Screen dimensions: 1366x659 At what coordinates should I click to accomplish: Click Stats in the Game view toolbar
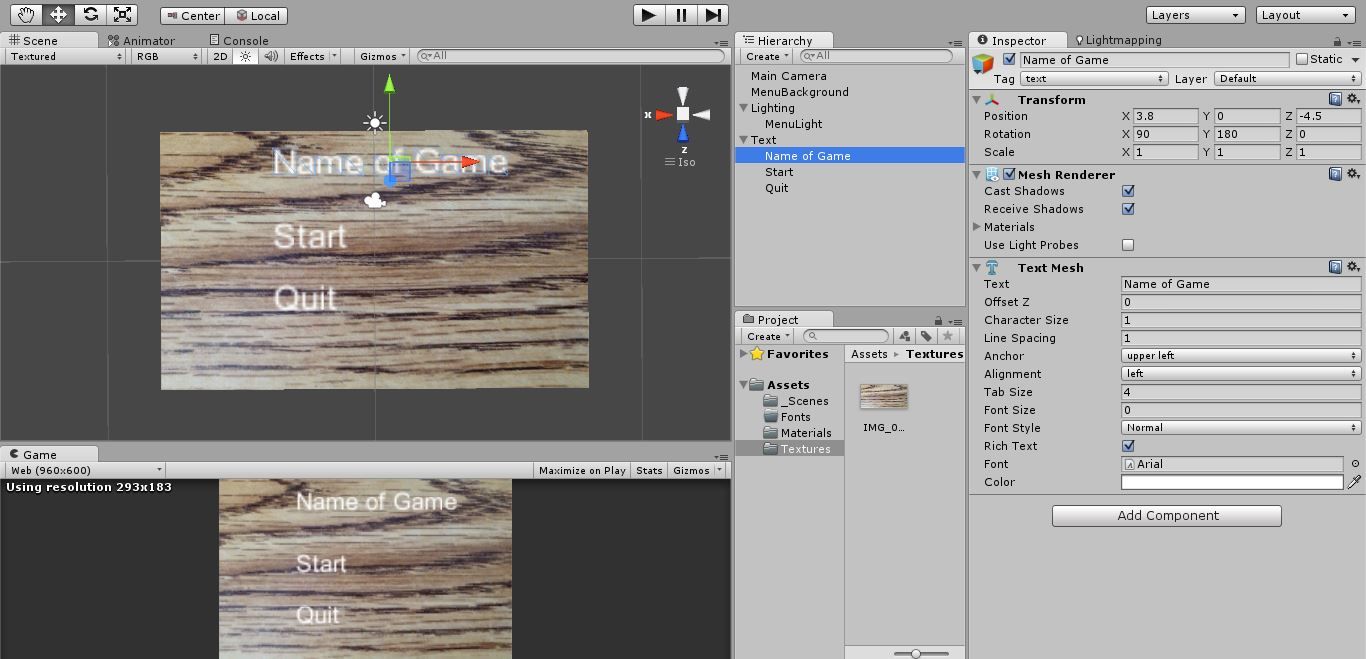[x=648, y=470]
